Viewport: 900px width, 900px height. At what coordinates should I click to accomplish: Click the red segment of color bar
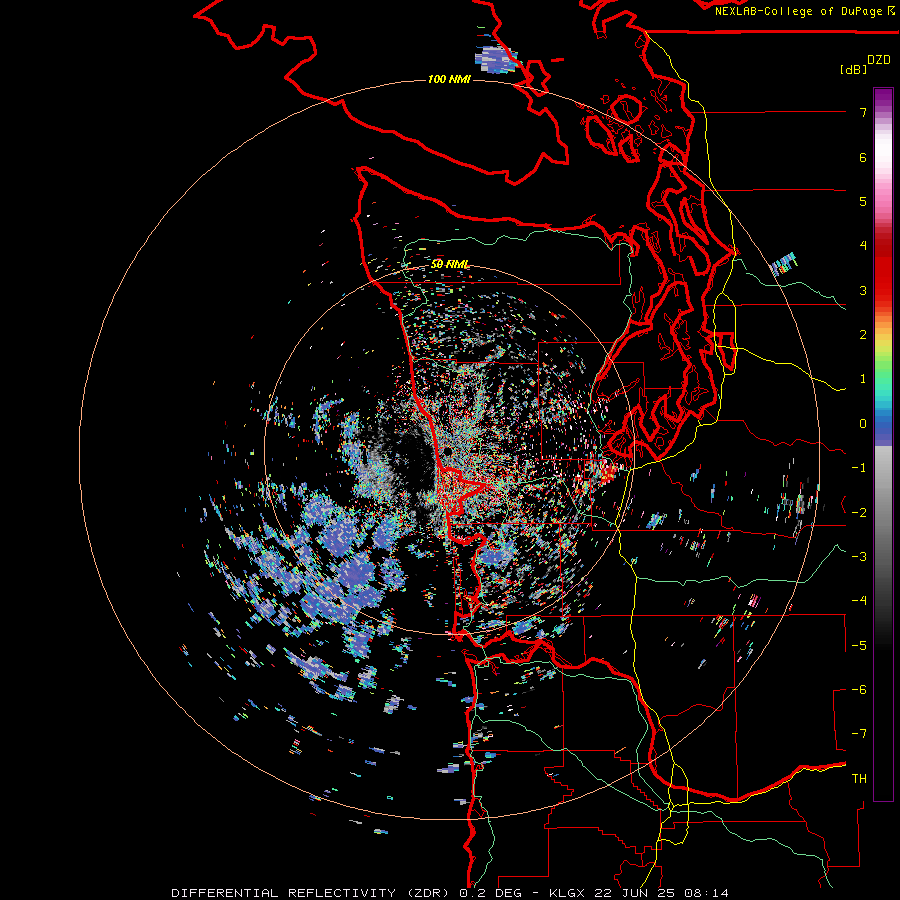point(883,270)
